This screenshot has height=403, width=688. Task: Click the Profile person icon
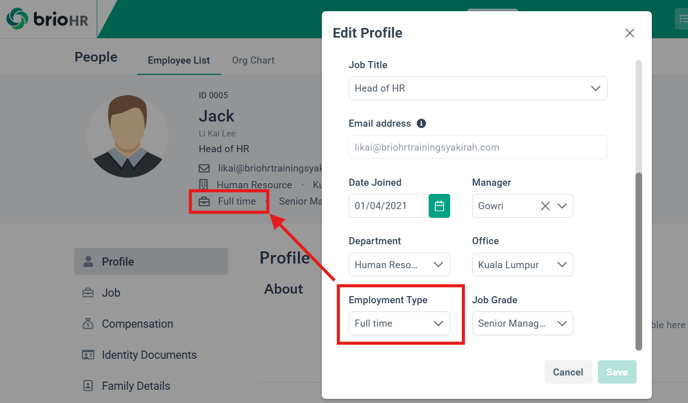[x=88, y=261]
